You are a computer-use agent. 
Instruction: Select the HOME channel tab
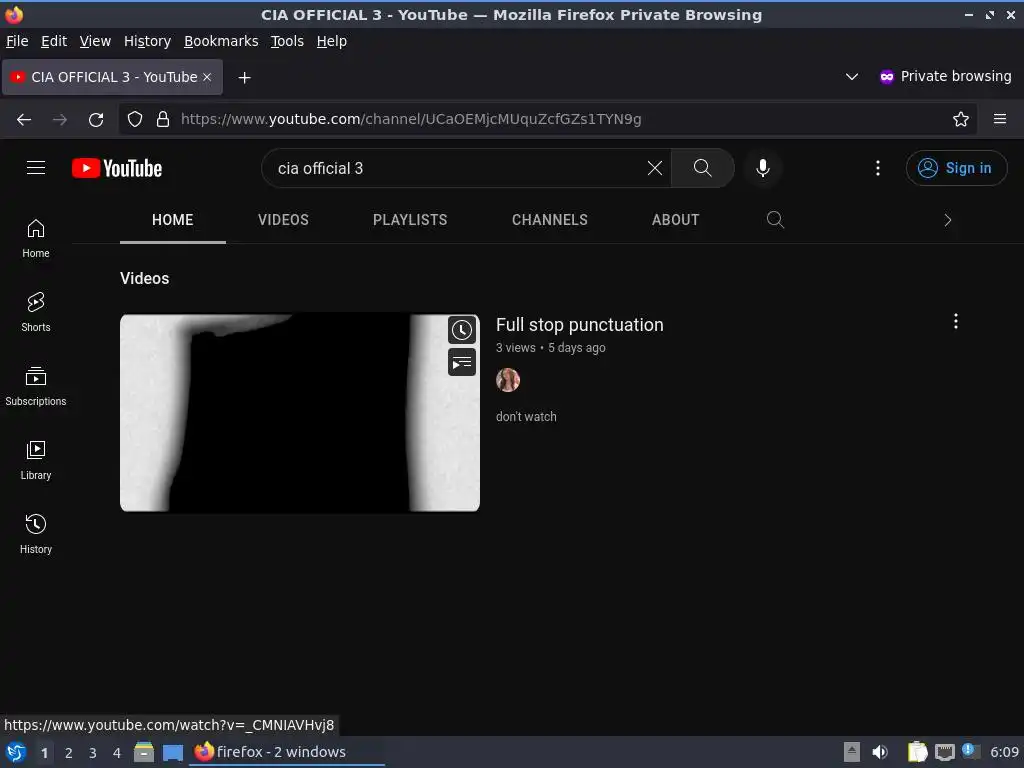[172, 220]
